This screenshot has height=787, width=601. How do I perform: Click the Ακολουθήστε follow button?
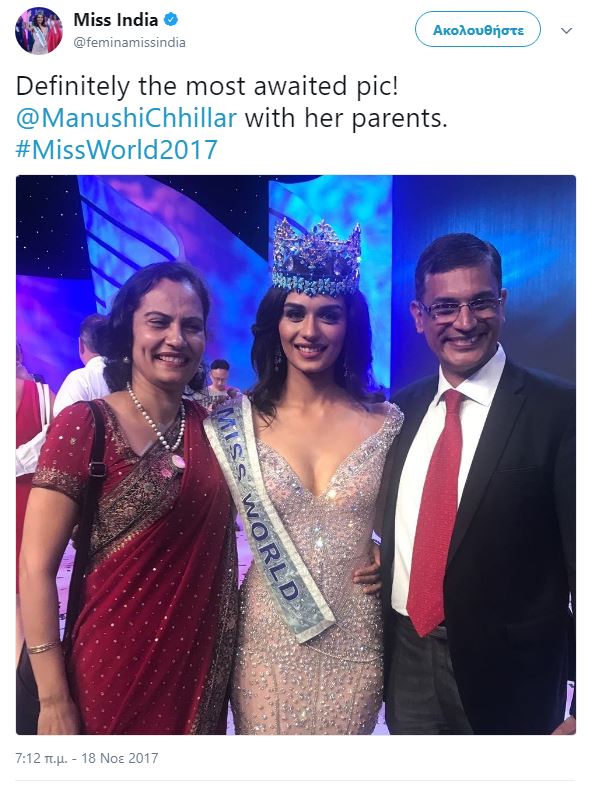point(478,30)
